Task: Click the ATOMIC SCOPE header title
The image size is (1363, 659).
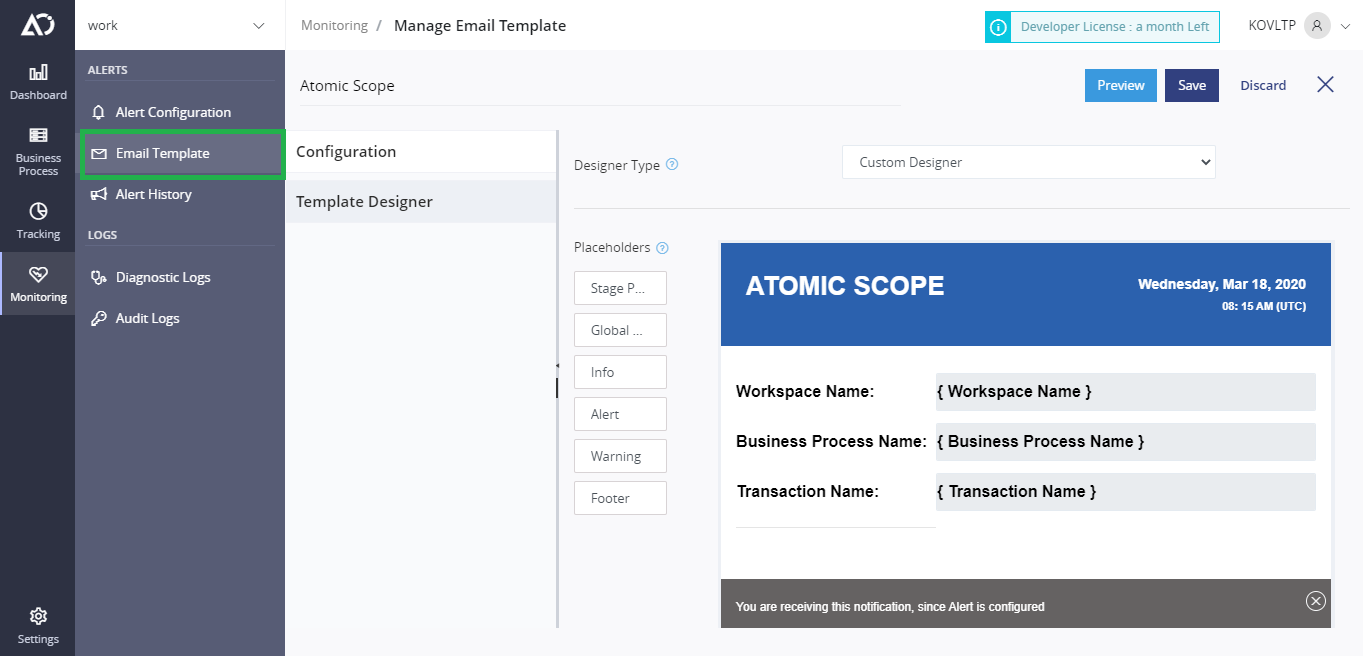Action: click(845, 286)
